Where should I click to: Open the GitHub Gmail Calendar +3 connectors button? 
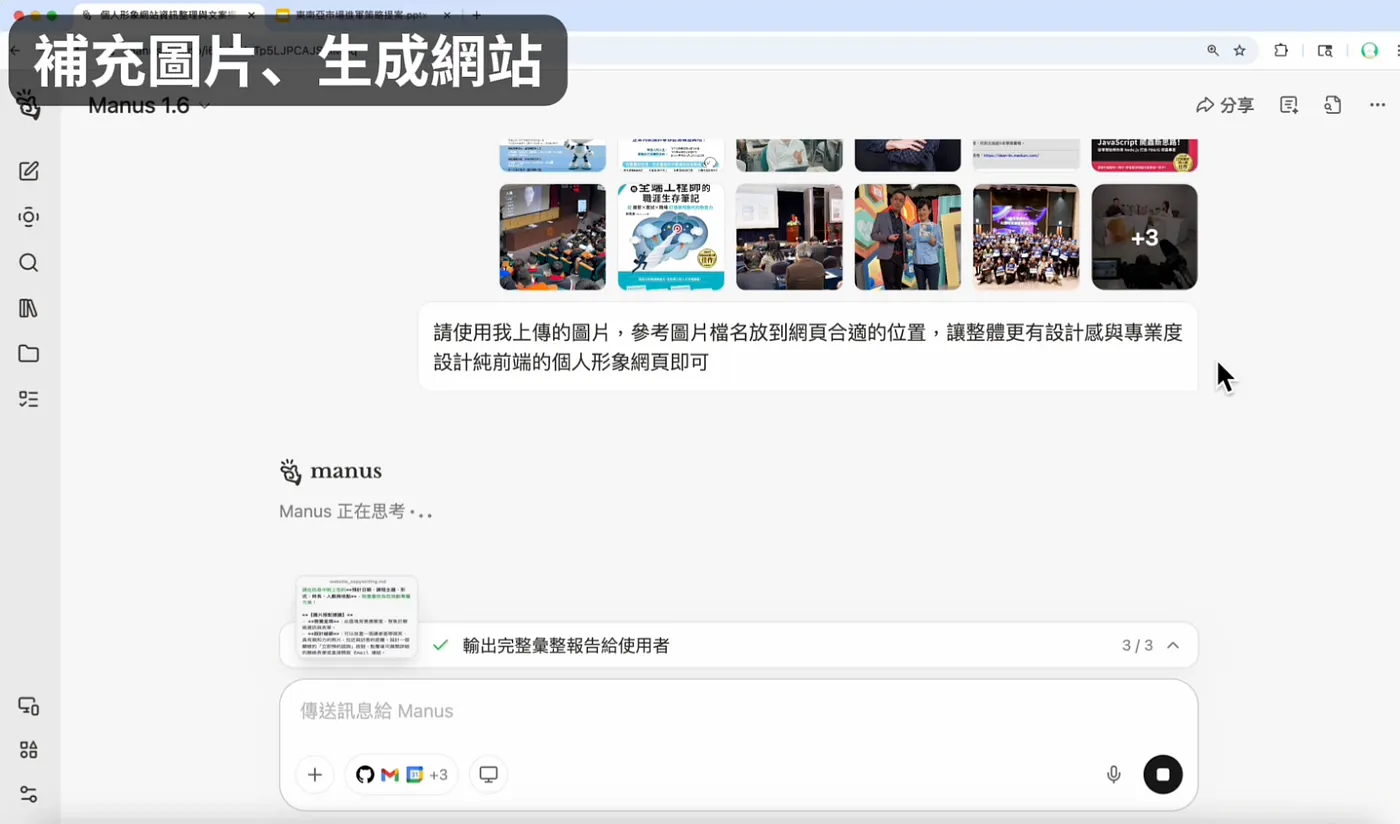point(401,775)
